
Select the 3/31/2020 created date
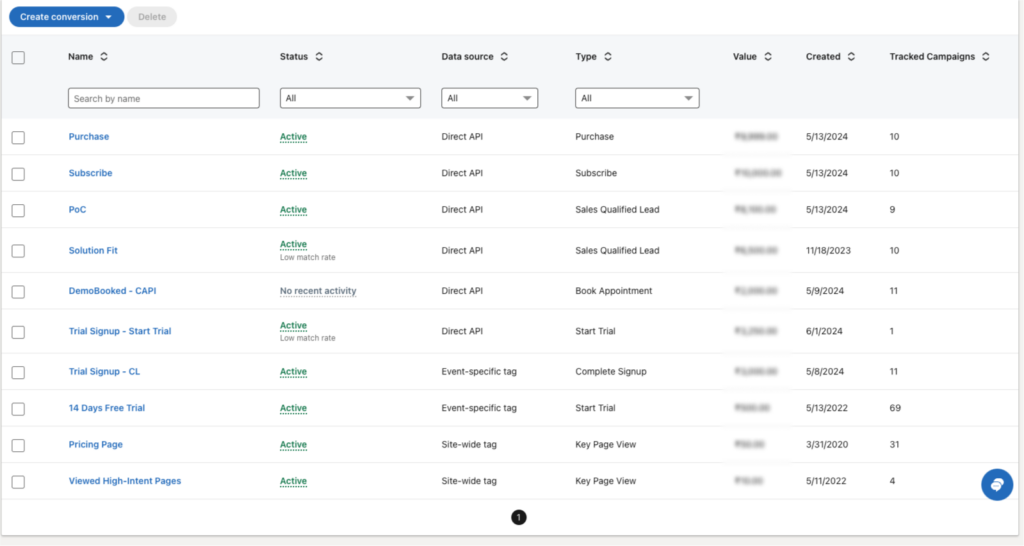click(827, 445)
